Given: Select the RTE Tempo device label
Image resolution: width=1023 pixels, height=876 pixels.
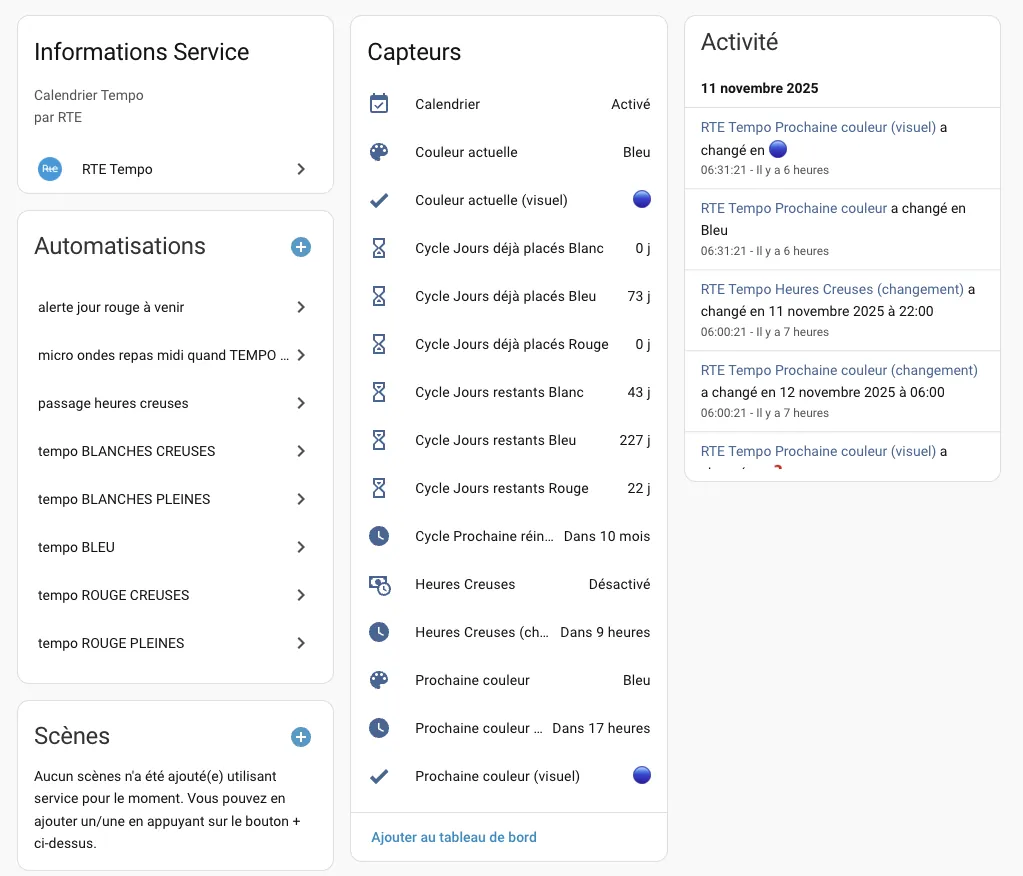Looking at the screenshot, I should (117, 169).
